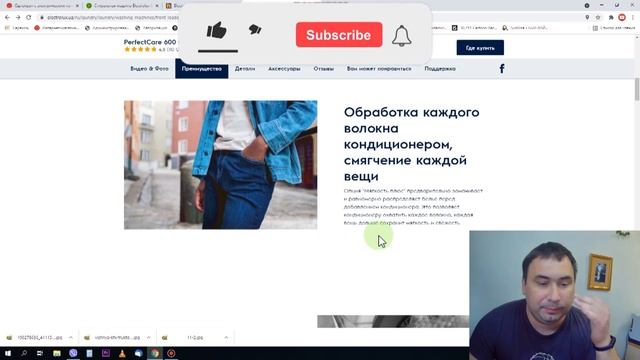
Task: Click the thumbs-down dislike icon
Action: (x=255, y=29)
